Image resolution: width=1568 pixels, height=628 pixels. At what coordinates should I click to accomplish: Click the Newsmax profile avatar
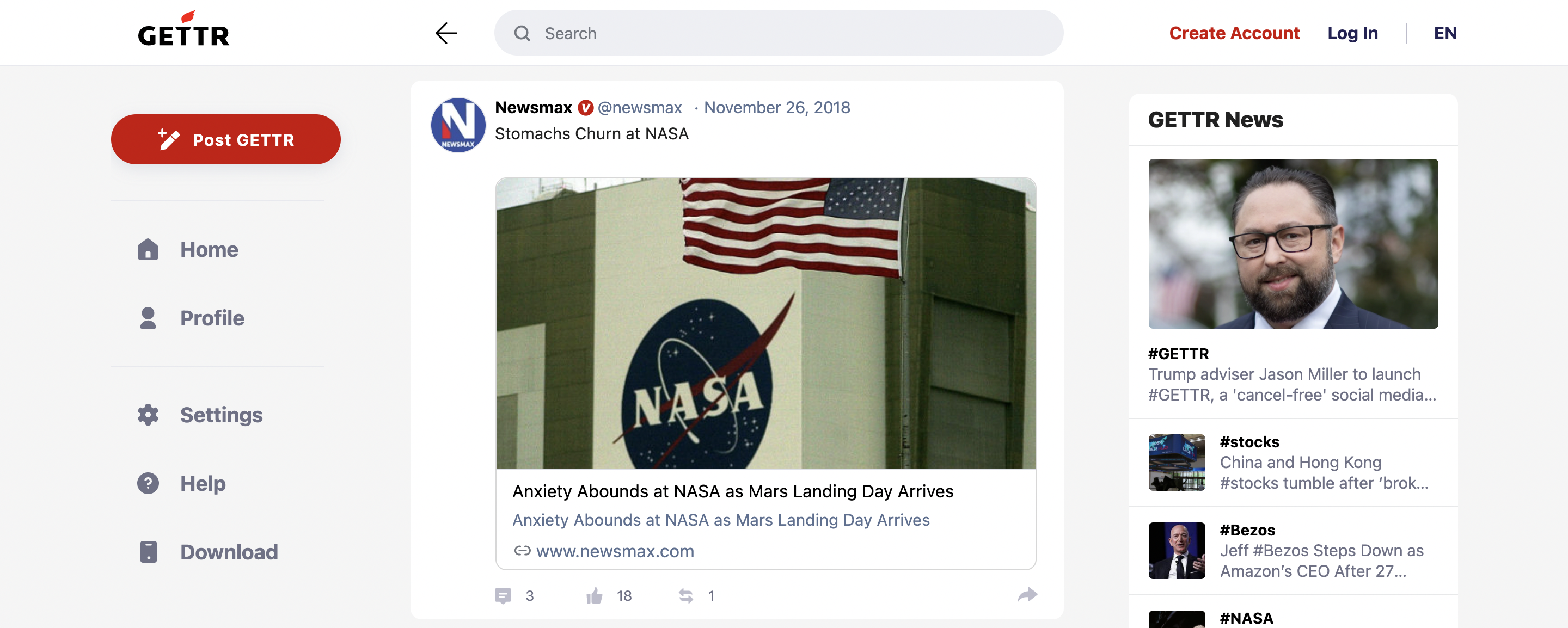tap(458, 125)
